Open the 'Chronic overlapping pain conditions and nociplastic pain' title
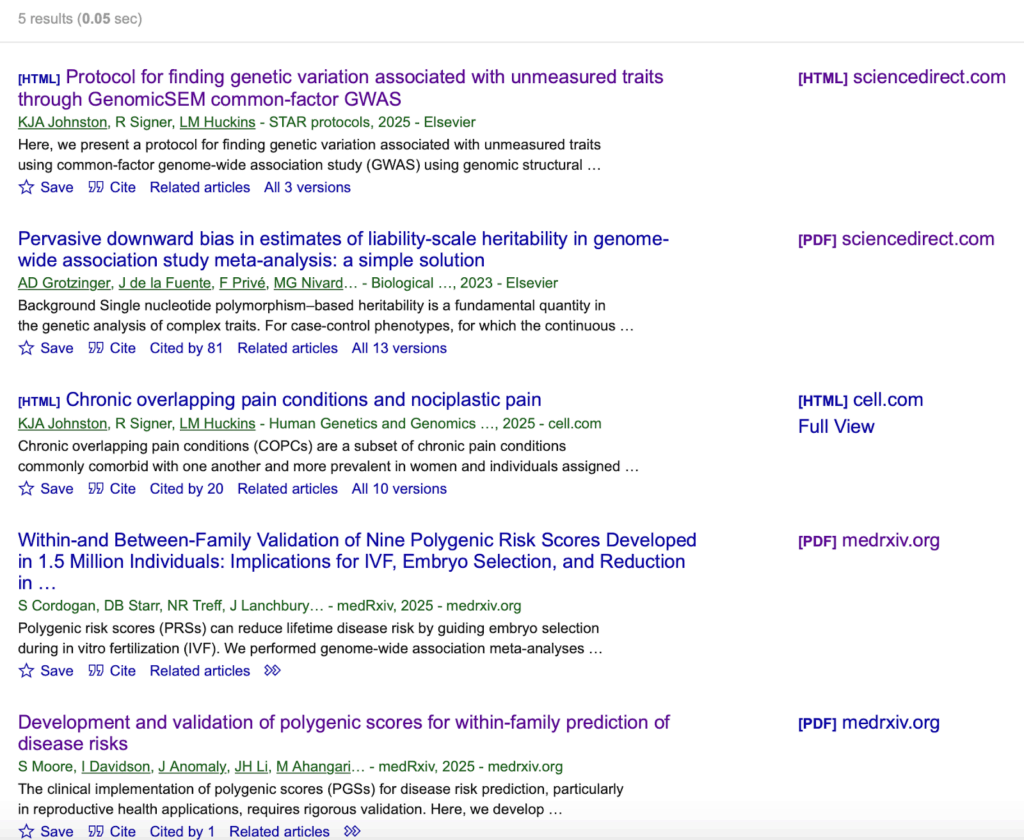The width and height of the screenshot is (1024, 840). [303, 400]
